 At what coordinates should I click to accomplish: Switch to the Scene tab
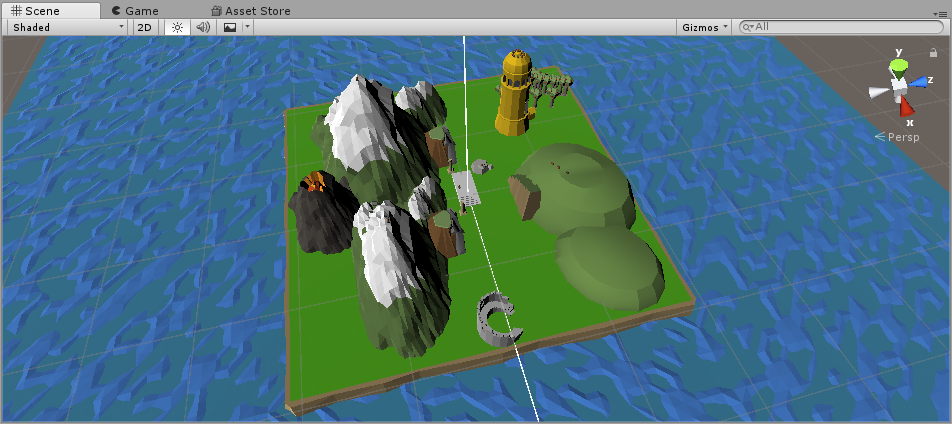click(x=51, y=10)
